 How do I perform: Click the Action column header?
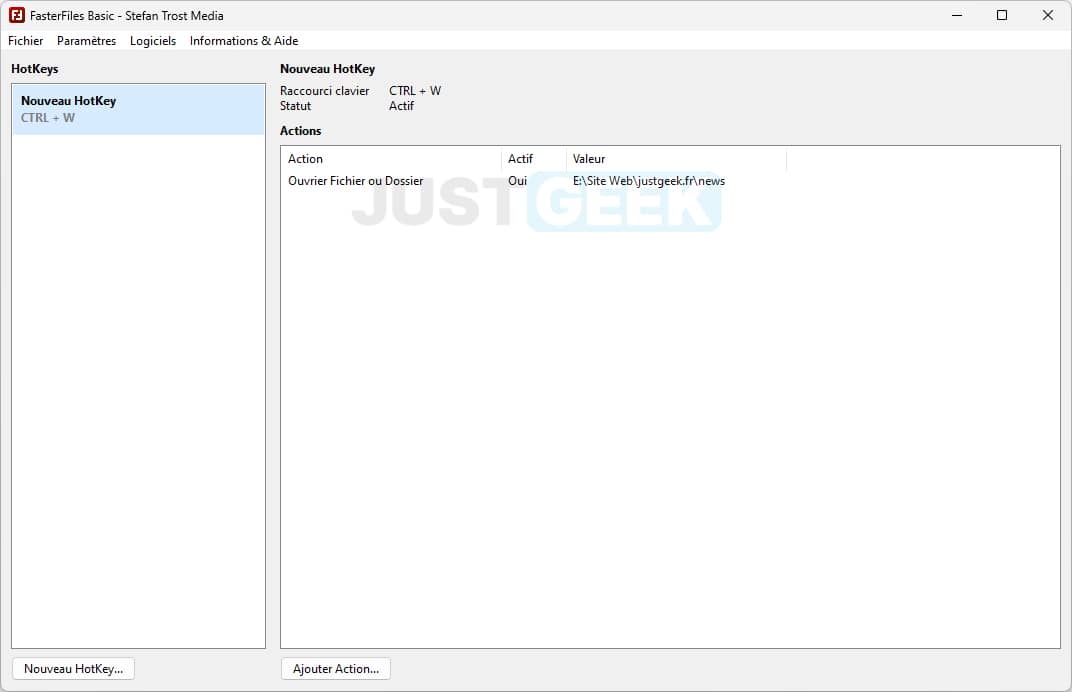(x=391, y=159)
